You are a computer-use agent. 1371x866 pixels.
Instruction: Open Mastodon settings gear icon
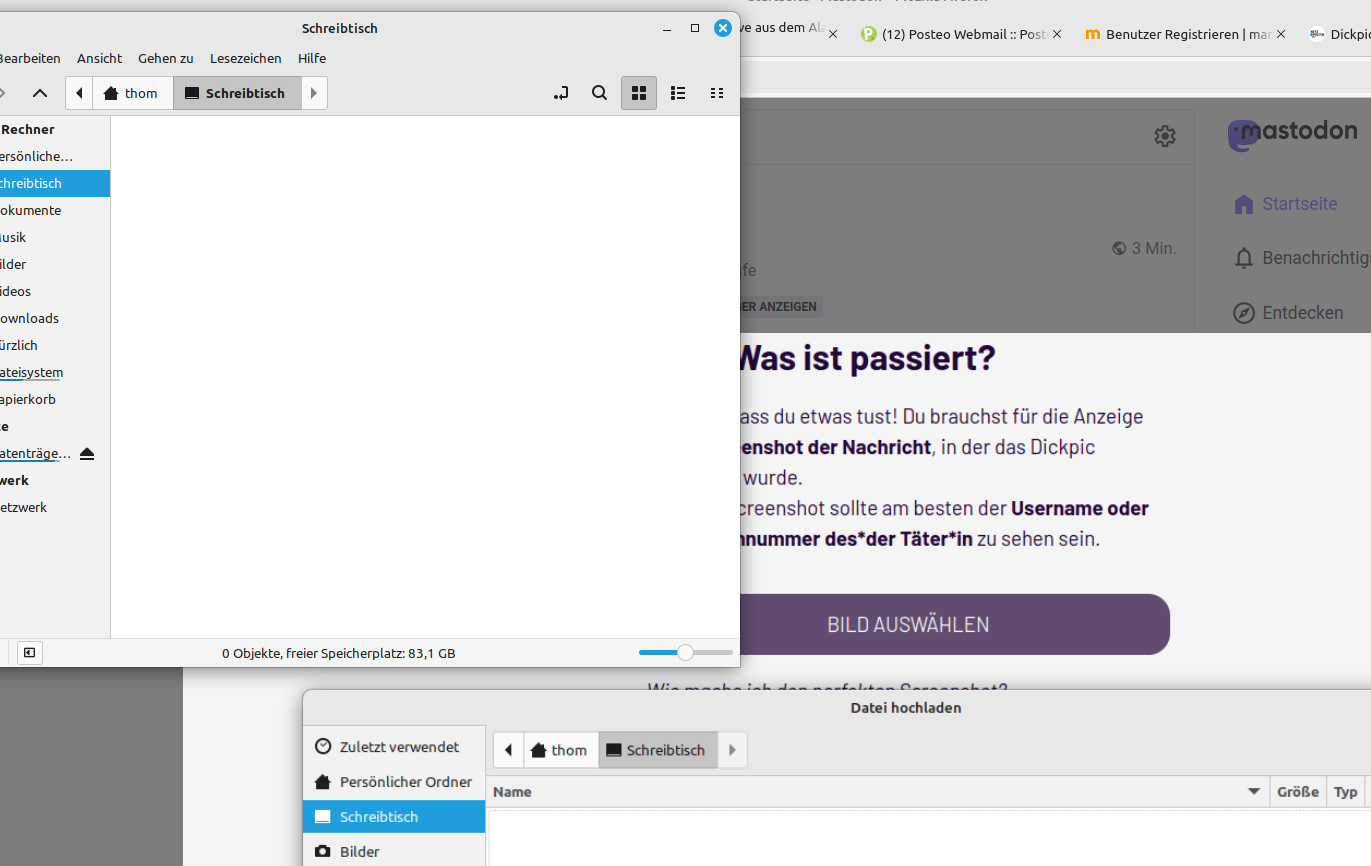click(x=1165, y=136)
